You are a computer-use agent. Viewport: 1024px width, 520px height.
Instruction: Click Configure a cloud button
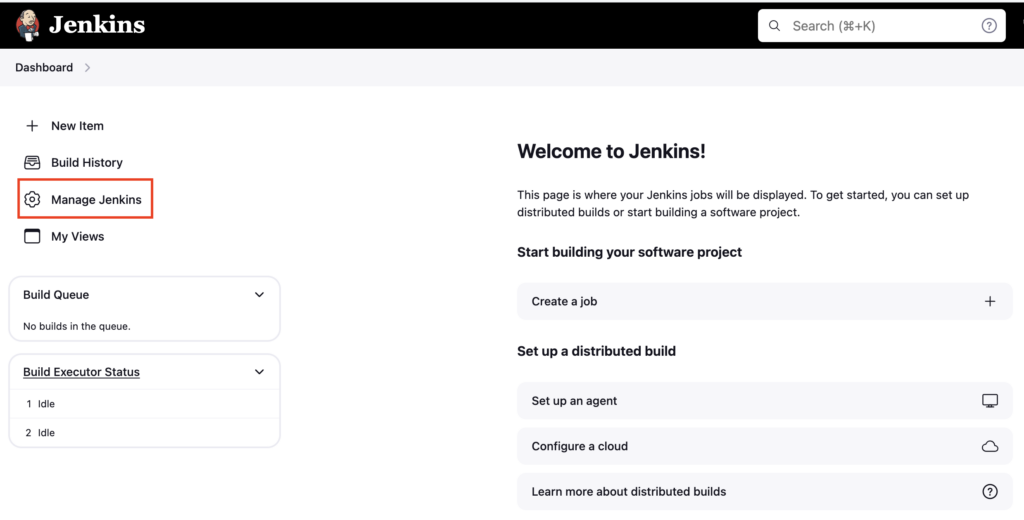(765, 446)
